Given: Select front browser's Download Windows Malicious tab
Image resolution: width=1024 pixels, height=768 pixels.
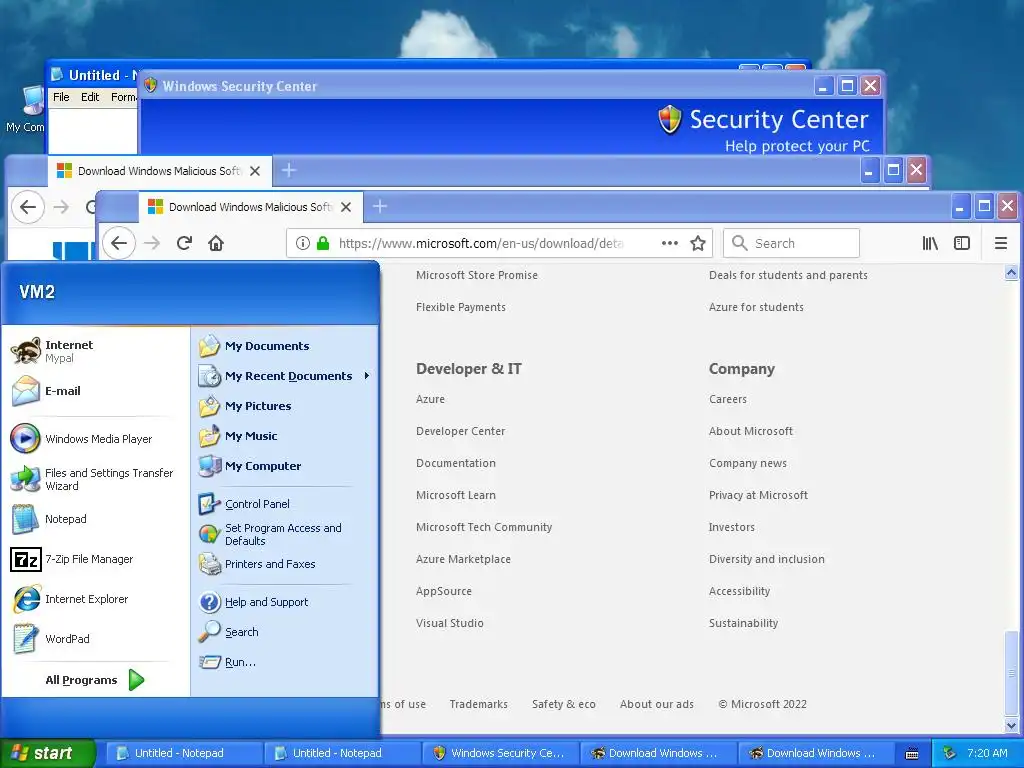Looking at the screenshot, I should 251,207.
